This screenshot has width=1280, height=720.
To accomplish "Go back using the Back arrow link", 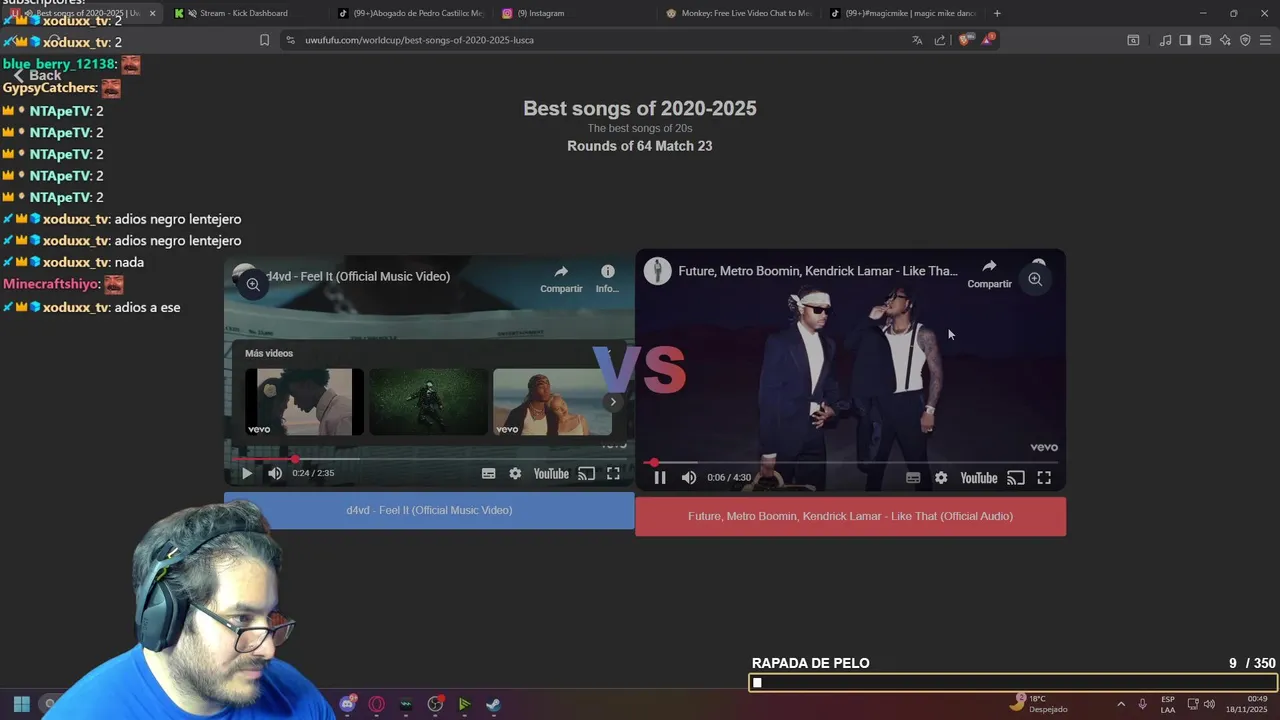I will [x=37, y=76].
